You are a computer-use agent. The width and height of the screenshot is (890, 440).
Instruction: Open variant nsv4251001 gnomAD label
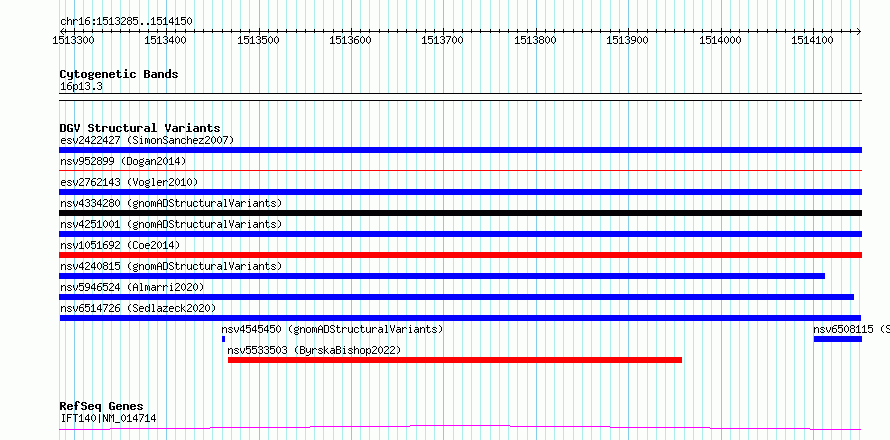click(171, 224)
